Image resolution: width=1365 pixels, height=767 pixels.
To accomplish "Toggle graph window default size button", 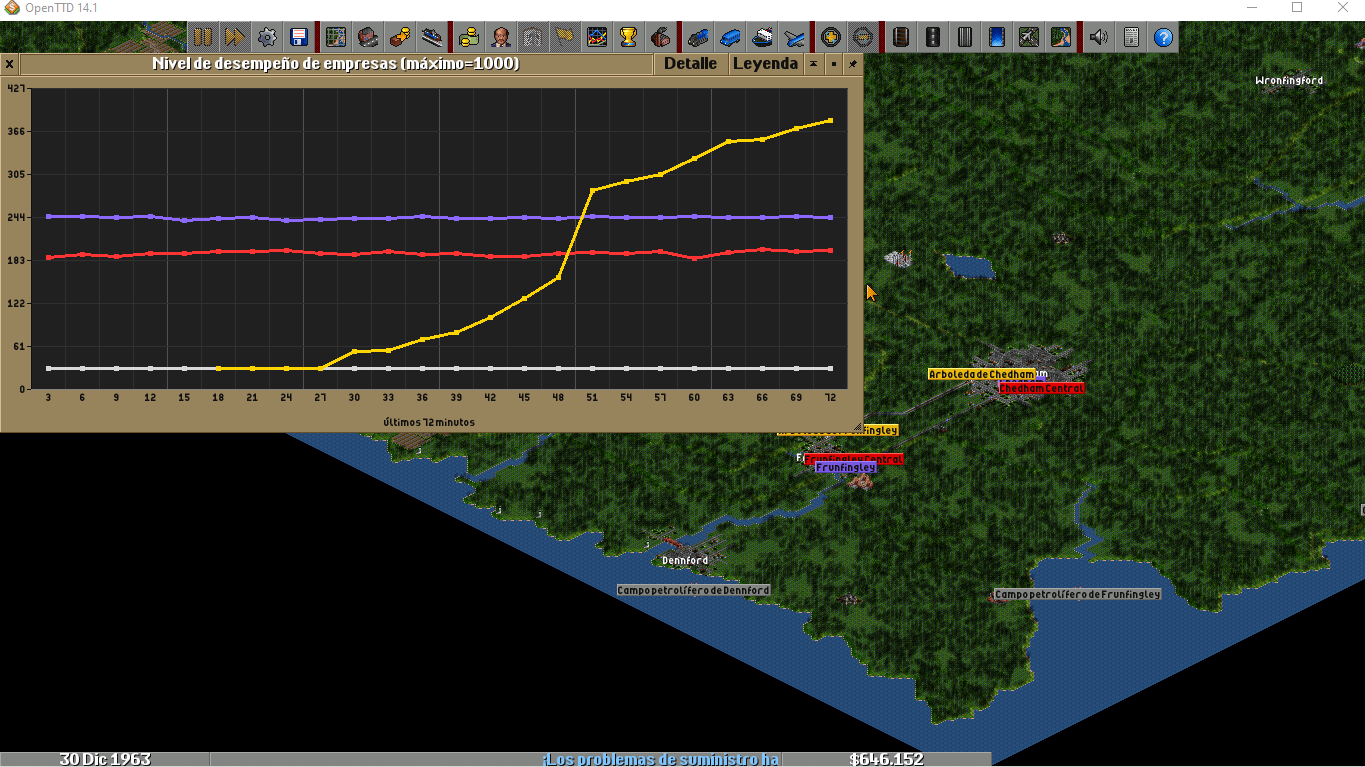I will pyautogui.click(x=834, y=64).
